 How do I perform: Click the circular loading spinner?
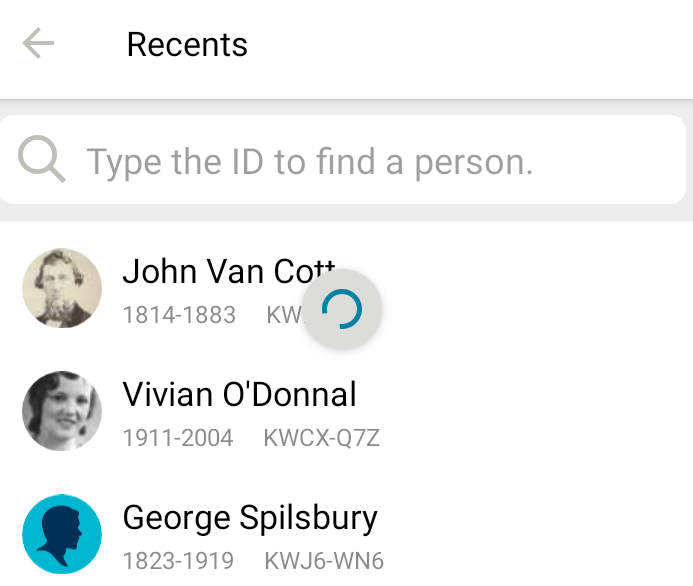coord(342,310)
